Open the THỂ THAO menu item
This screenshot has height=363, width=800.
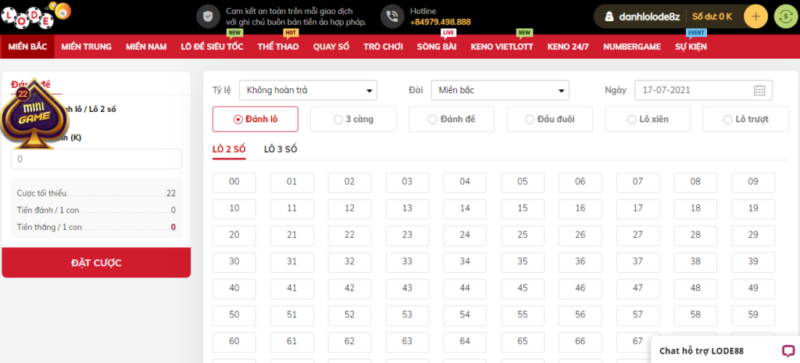(278, 47)
